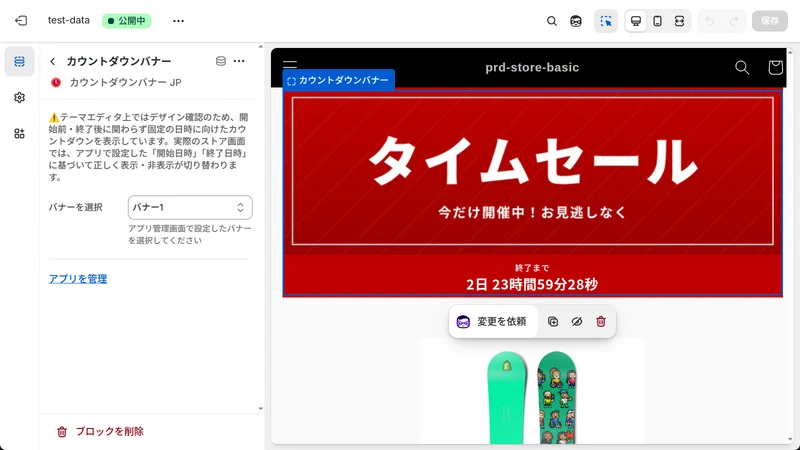Click the 今だけ開催中！お見逃しなく subtitle

coord(532,212)
